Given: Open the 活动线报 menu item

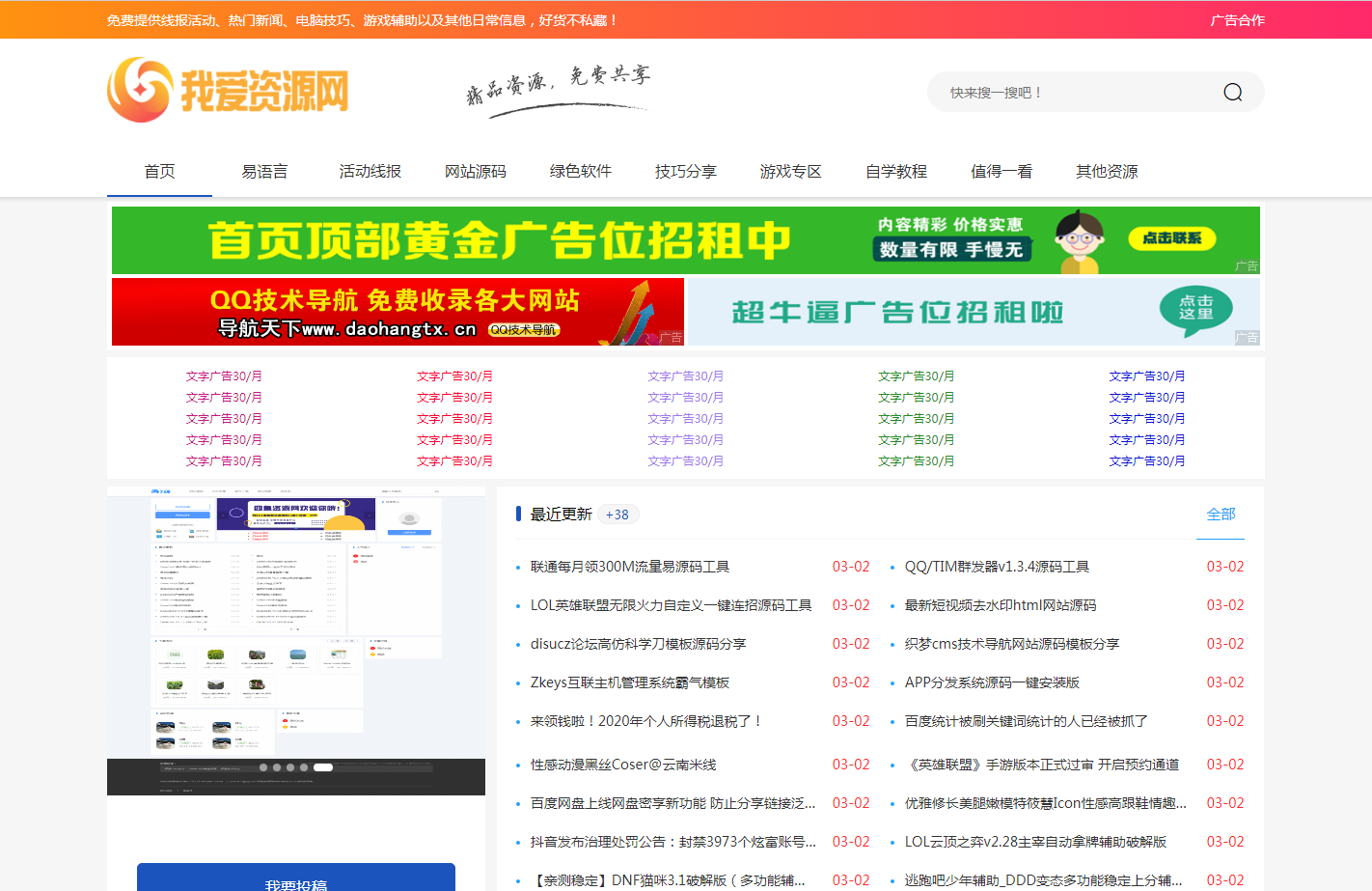Looking at the screenshot, I should pos(370,171).
